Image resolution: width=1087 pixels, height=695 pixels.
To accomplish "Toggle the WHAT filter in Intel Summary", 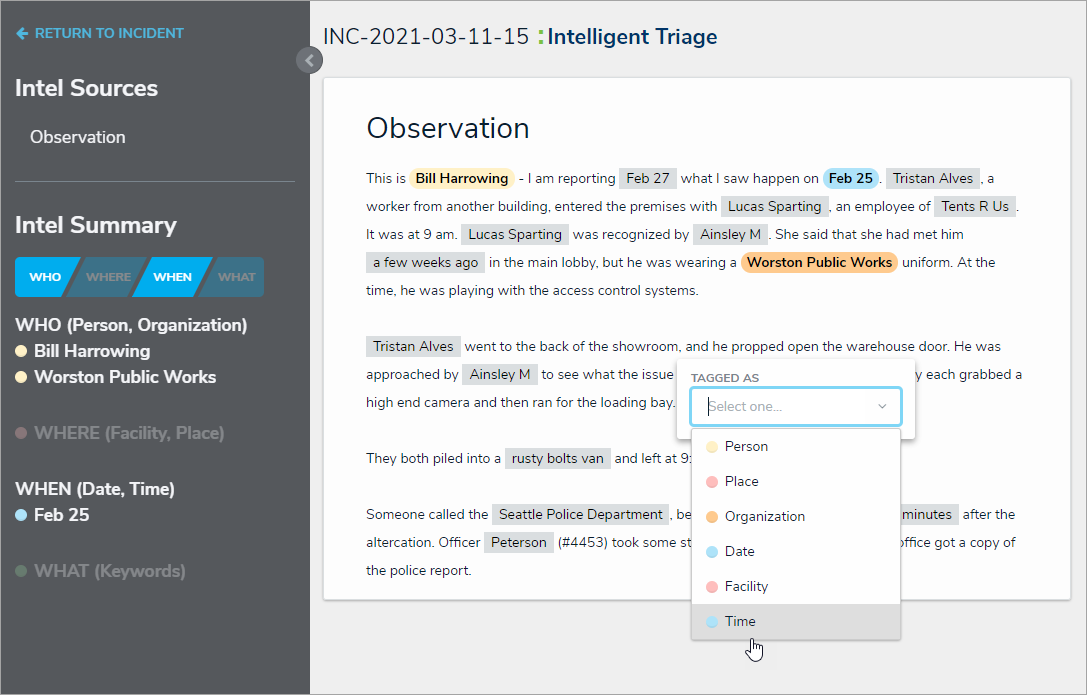I will click(x=236, y=277).
